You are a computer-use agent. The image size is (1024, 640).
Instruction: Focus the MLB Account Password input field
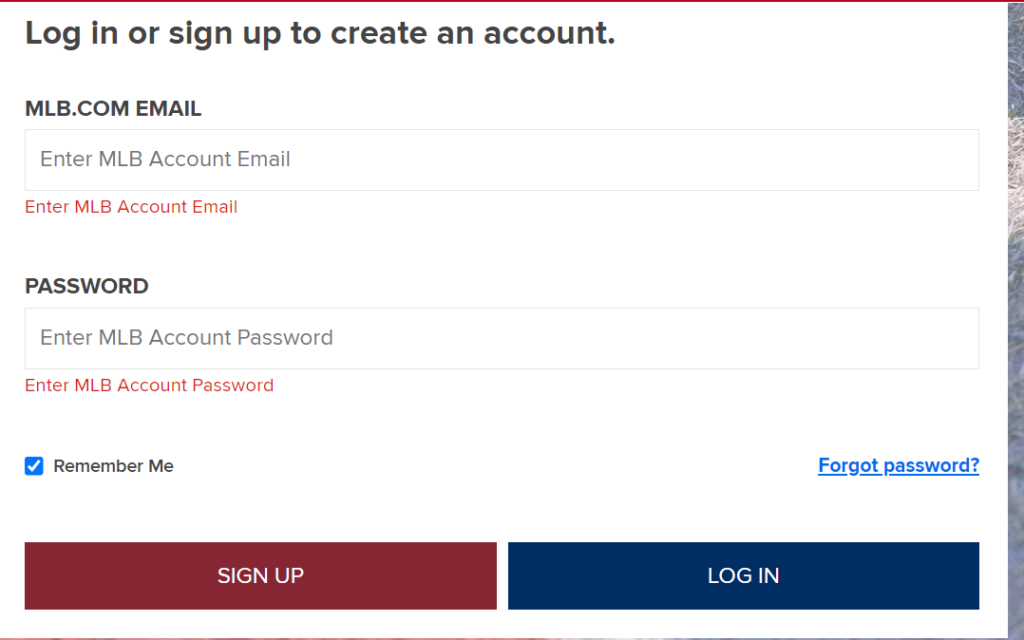(x=501, y=338)
